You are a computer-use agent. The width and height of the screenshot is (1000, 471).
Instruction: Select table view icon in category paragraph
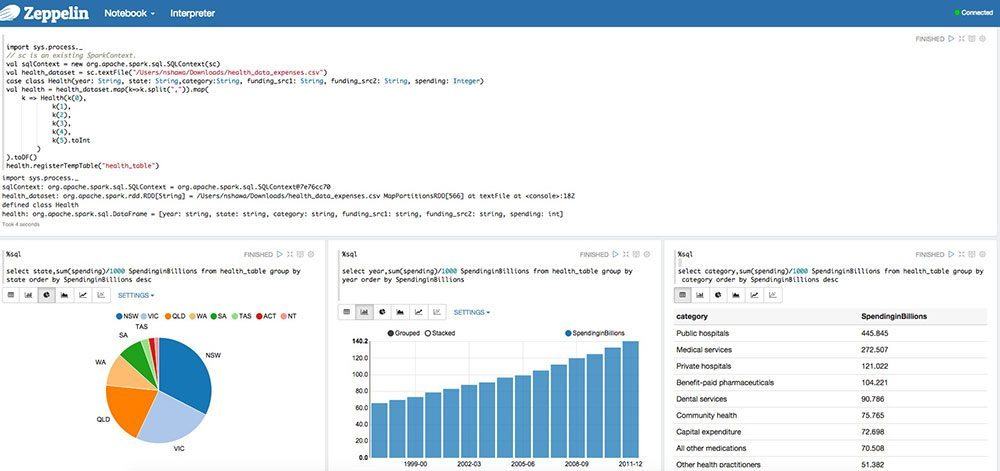682,295
